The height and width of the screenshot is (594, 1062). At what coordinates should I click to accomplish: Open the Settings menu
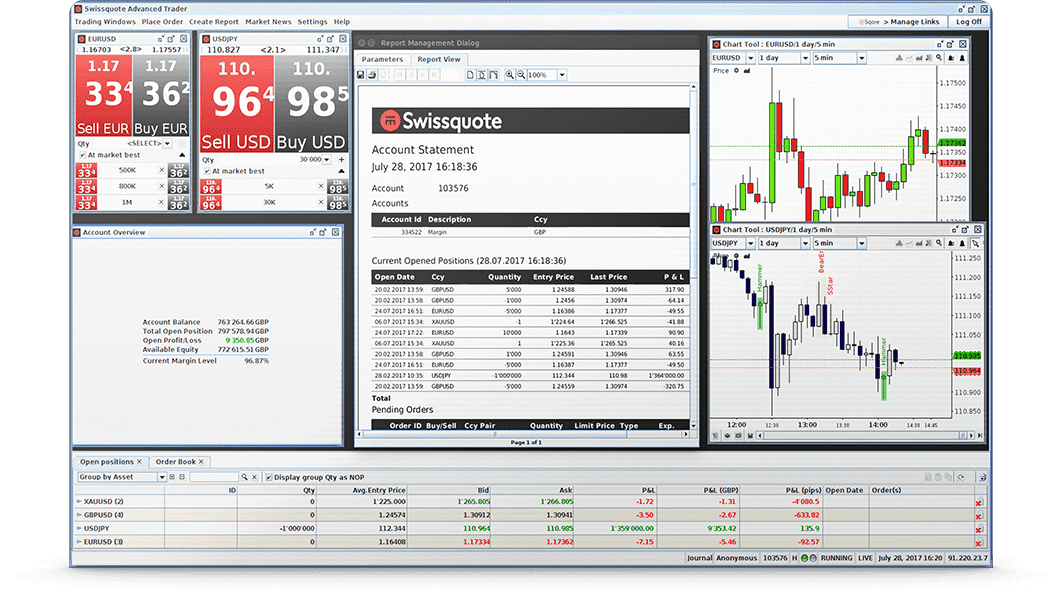(312, 22)
